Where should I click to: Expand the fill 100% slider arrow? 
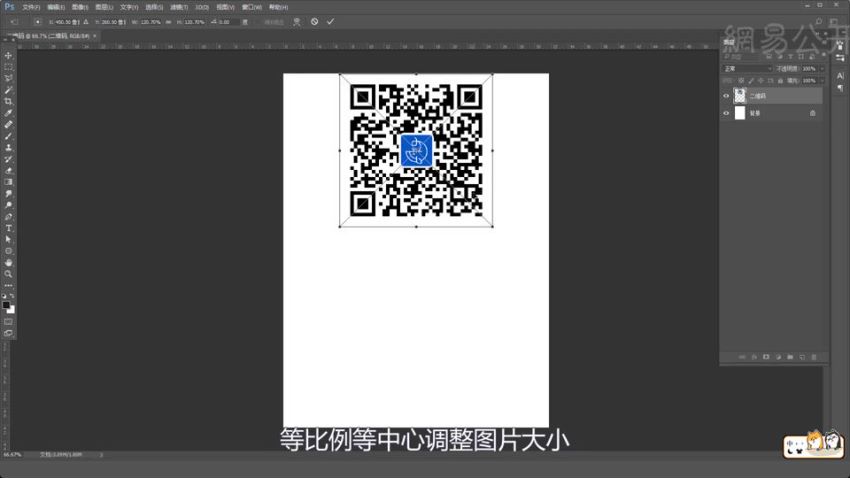822,81
